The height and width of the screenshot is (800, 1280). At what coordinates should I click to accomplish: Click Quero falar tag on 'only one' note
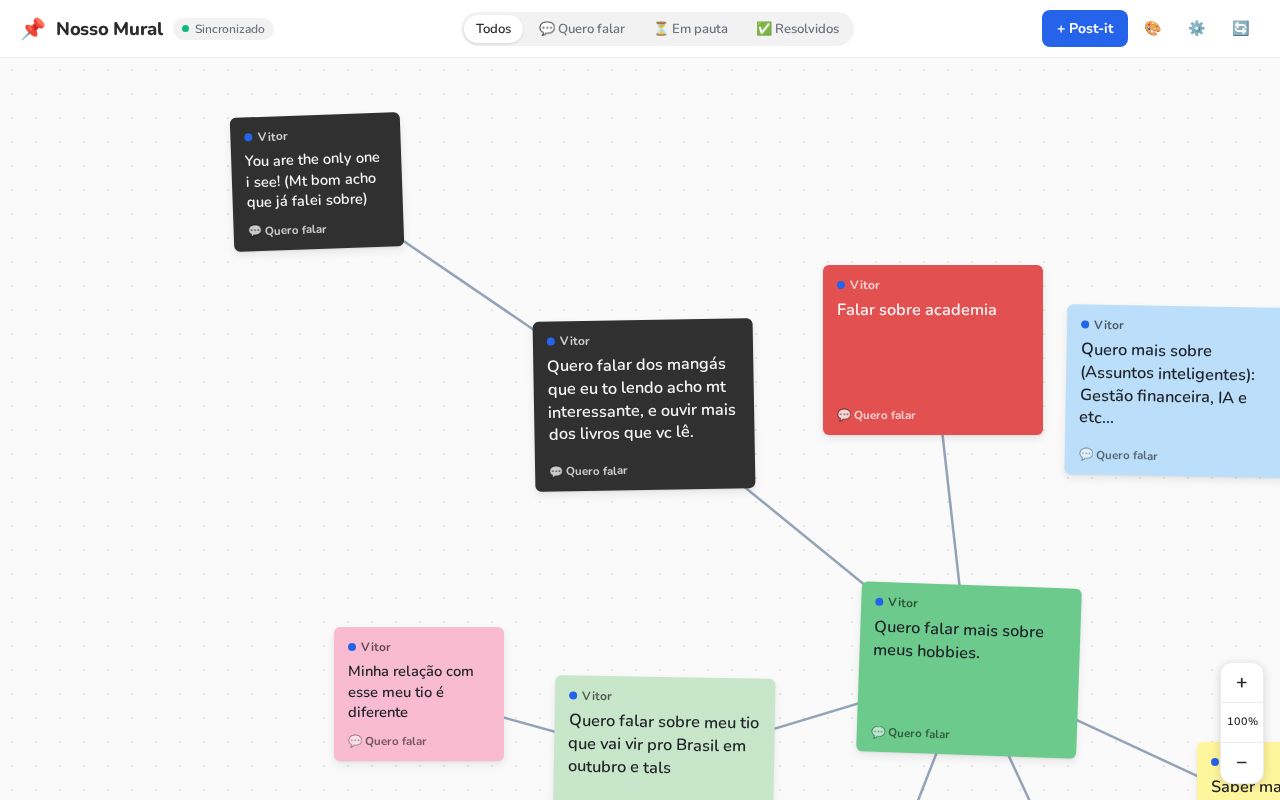point(287,230)
